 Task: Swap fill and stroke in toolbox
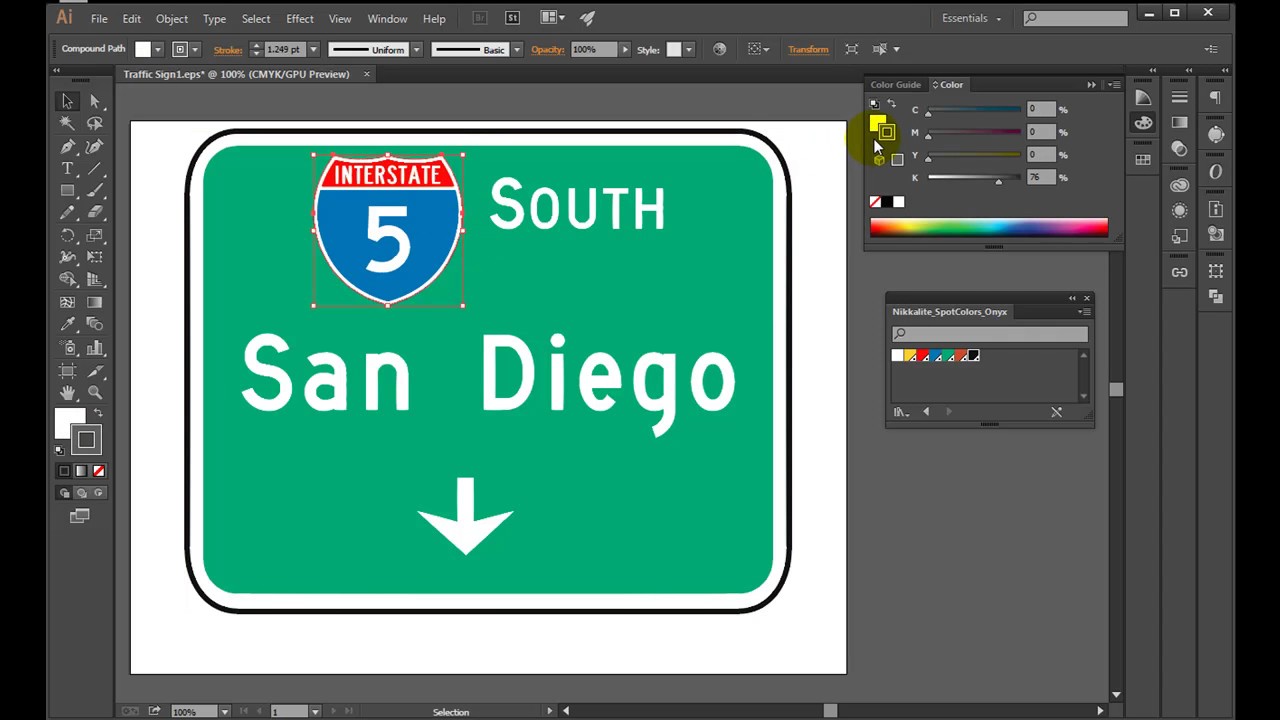pyautogui.click(x=98, y=413)
